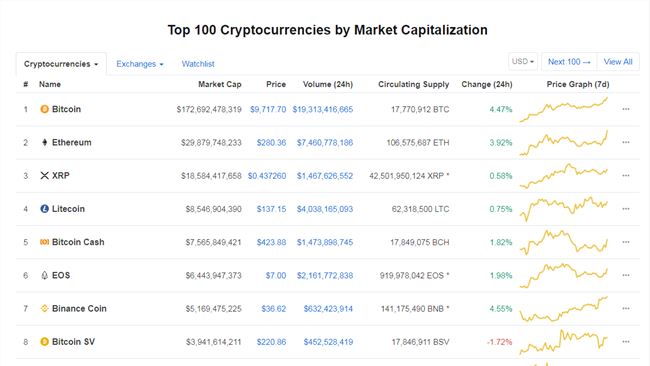Switch to the Watchlist tab
Image resolution: width=650 pixels, height=366 pixels.
(198, 64)
